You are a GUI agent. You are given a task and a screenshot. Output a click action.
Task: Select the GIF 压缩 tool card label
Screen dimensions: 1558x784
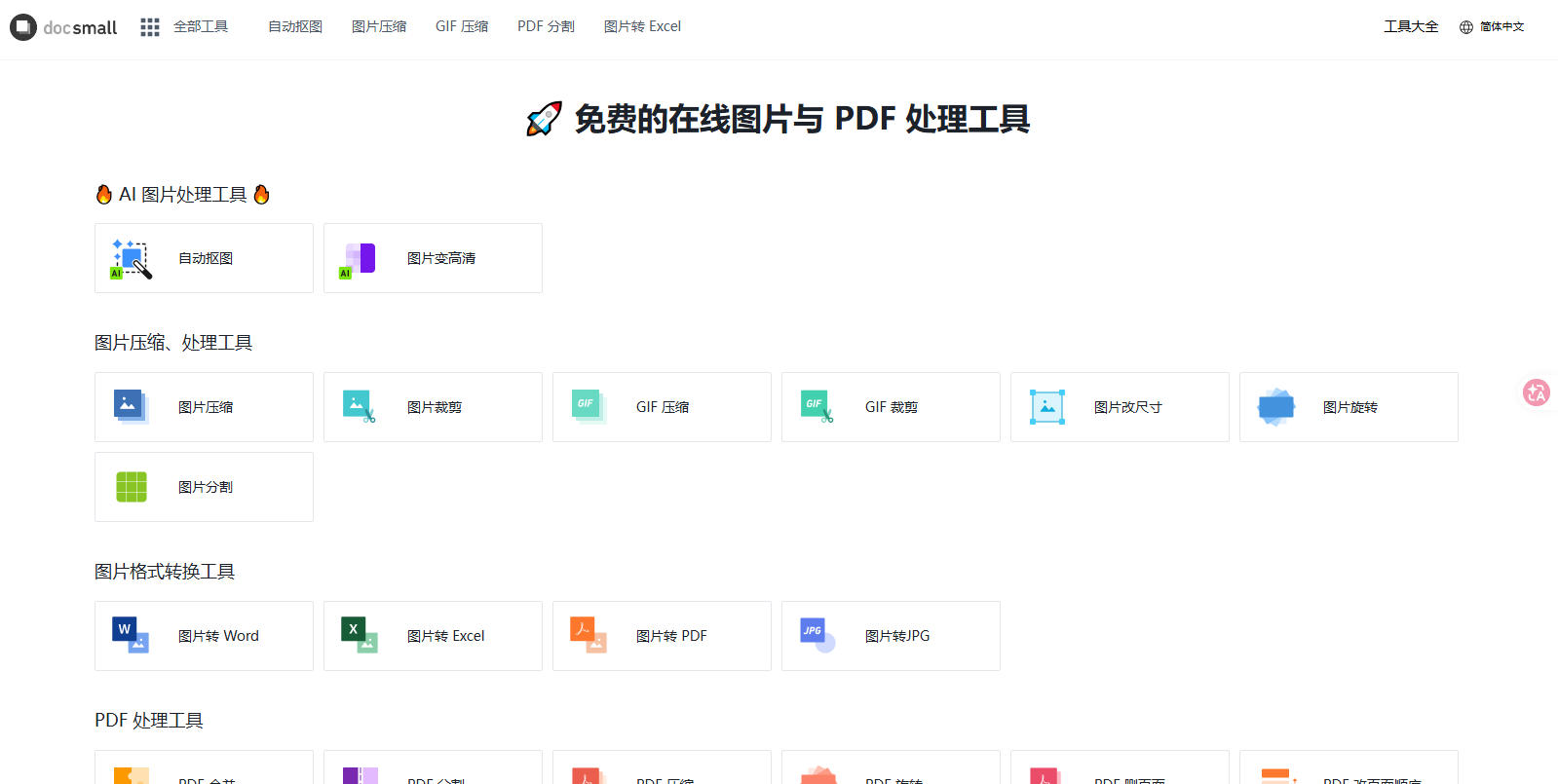(x=663, y=407)
